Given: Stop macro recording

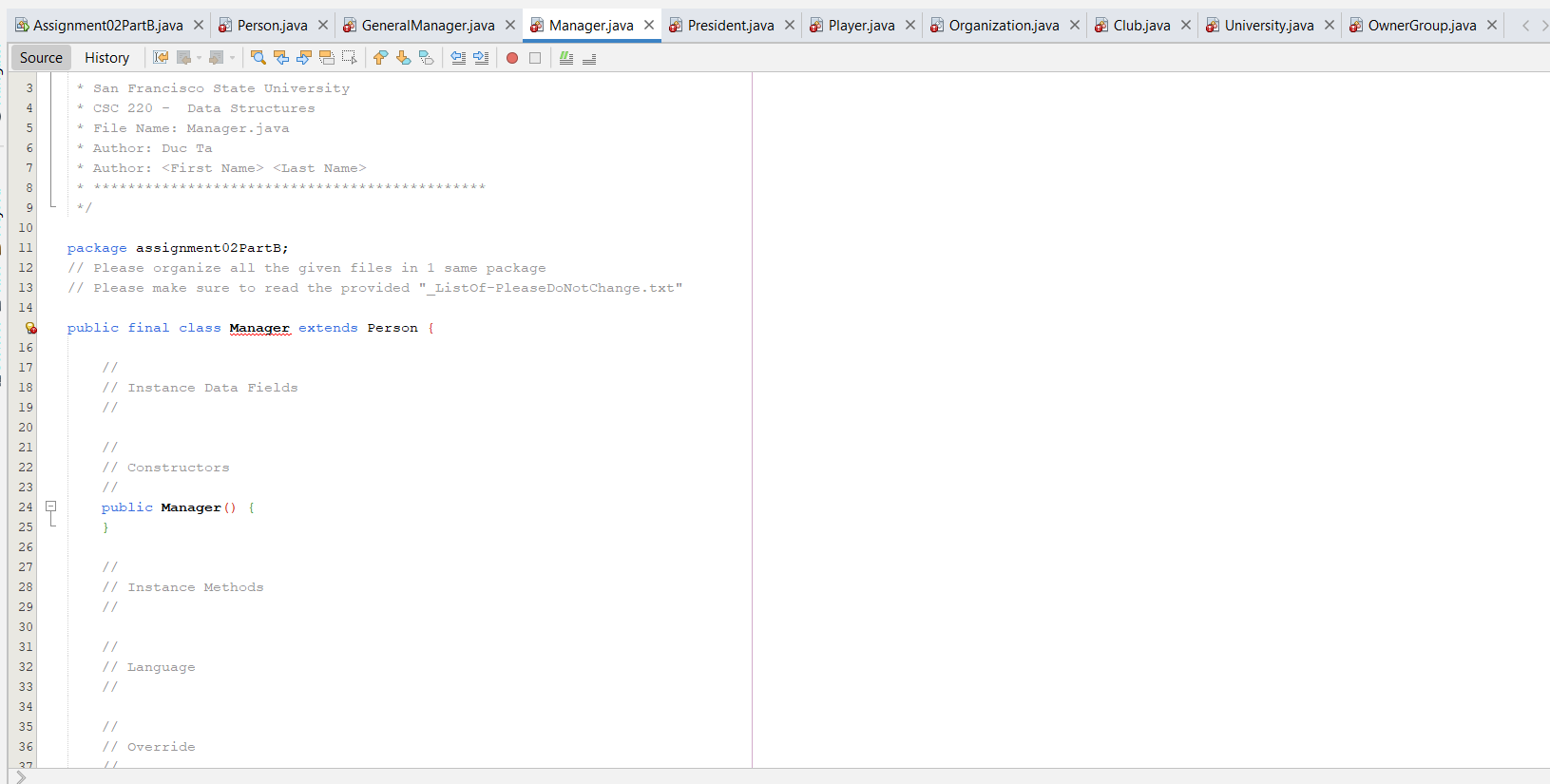Looking at the screenshot, I should [535, 58].
